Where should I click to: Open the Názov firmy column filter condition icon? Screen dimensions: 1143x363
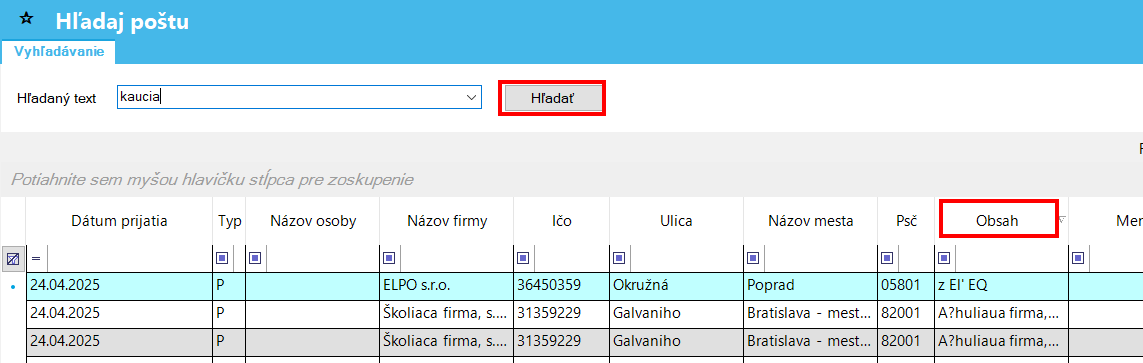[x=389, y=257]
